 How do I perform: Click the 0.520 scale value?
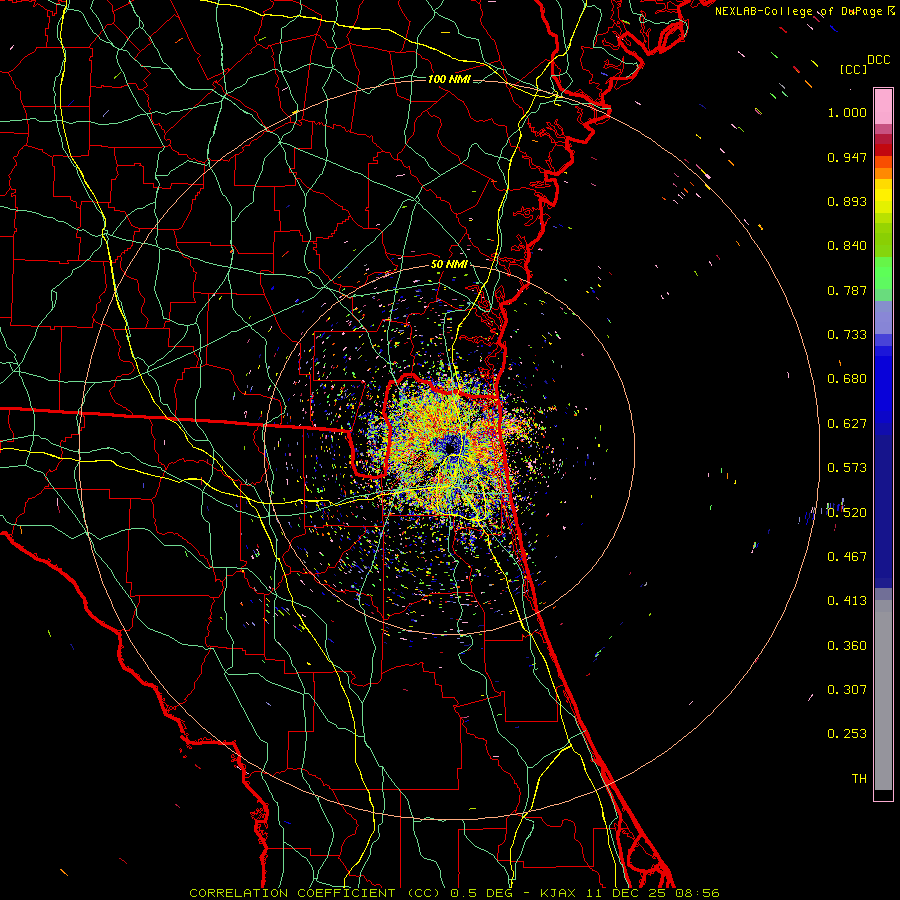[847, 513]
